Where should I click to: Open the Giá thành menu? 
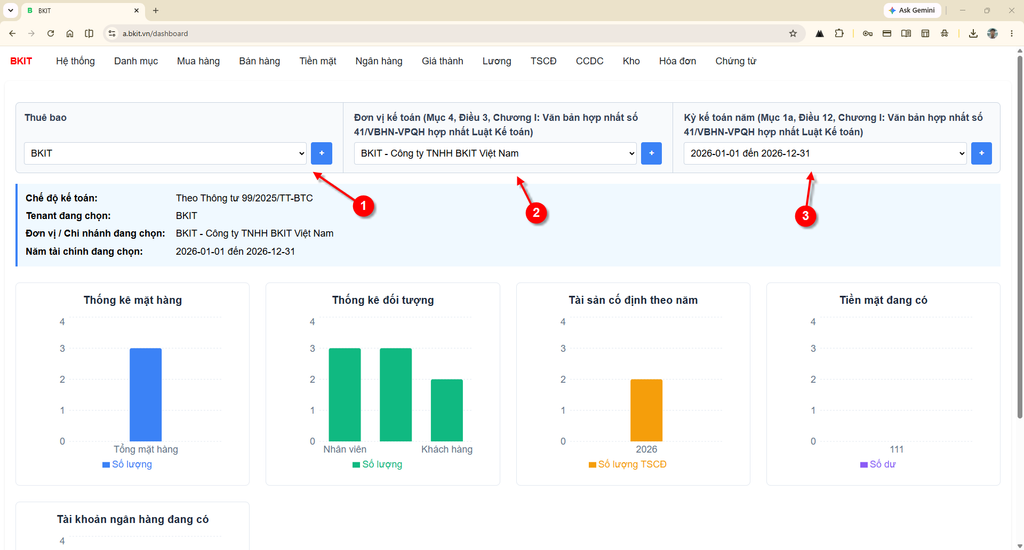coord(442,61)
